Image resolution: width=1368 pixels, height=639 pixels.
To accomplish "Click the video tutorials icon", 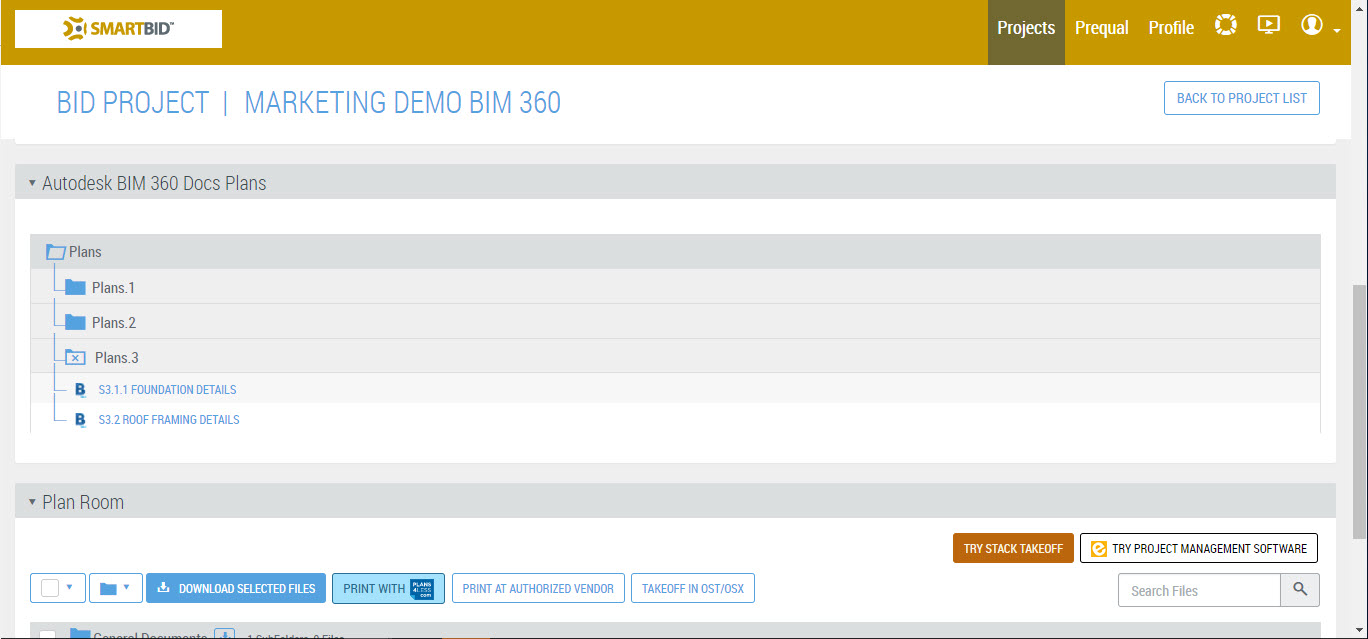I will (1268, 25).
